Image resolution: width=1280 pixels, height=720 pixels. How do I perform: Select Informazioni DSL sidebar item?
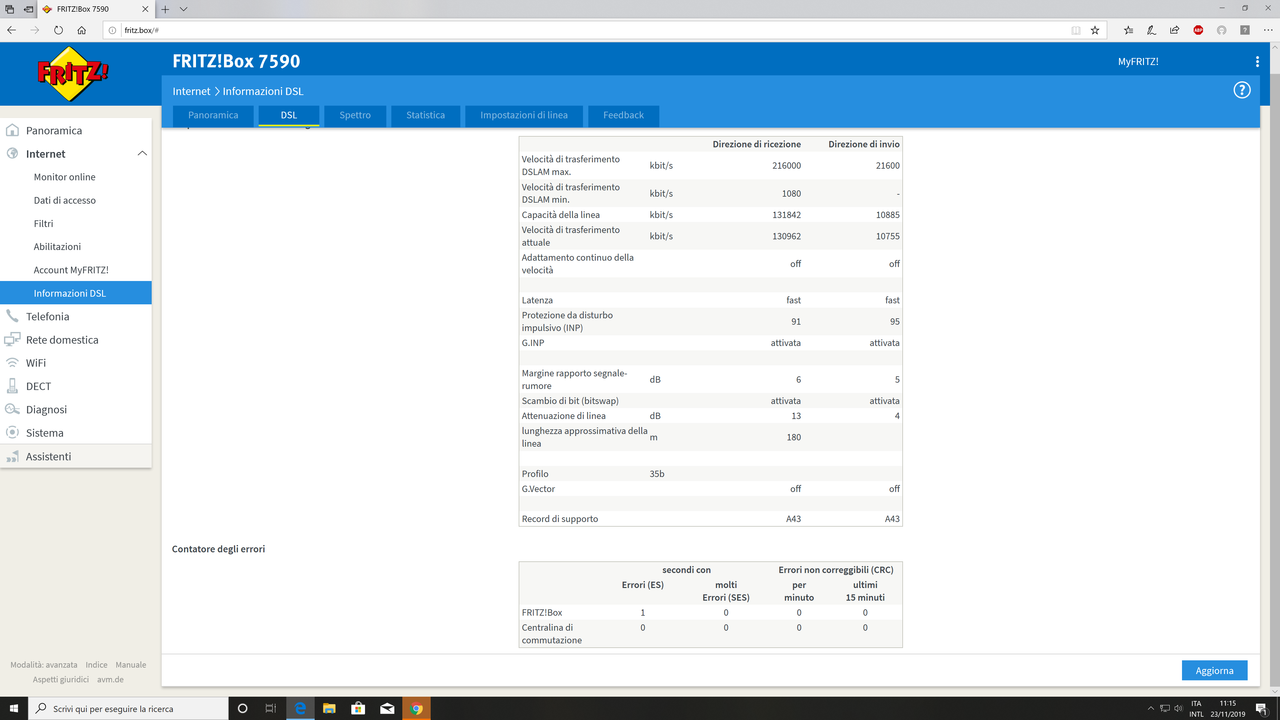75,293
